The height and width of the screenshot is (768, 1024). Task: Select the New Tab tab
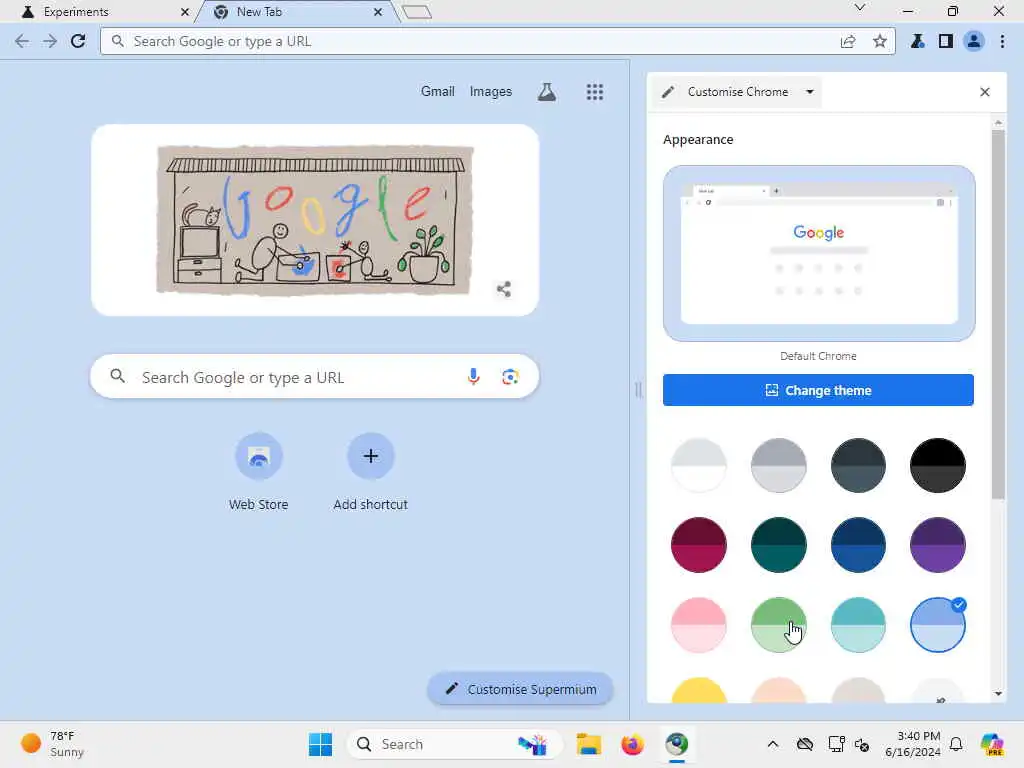(x=297, y=12)
